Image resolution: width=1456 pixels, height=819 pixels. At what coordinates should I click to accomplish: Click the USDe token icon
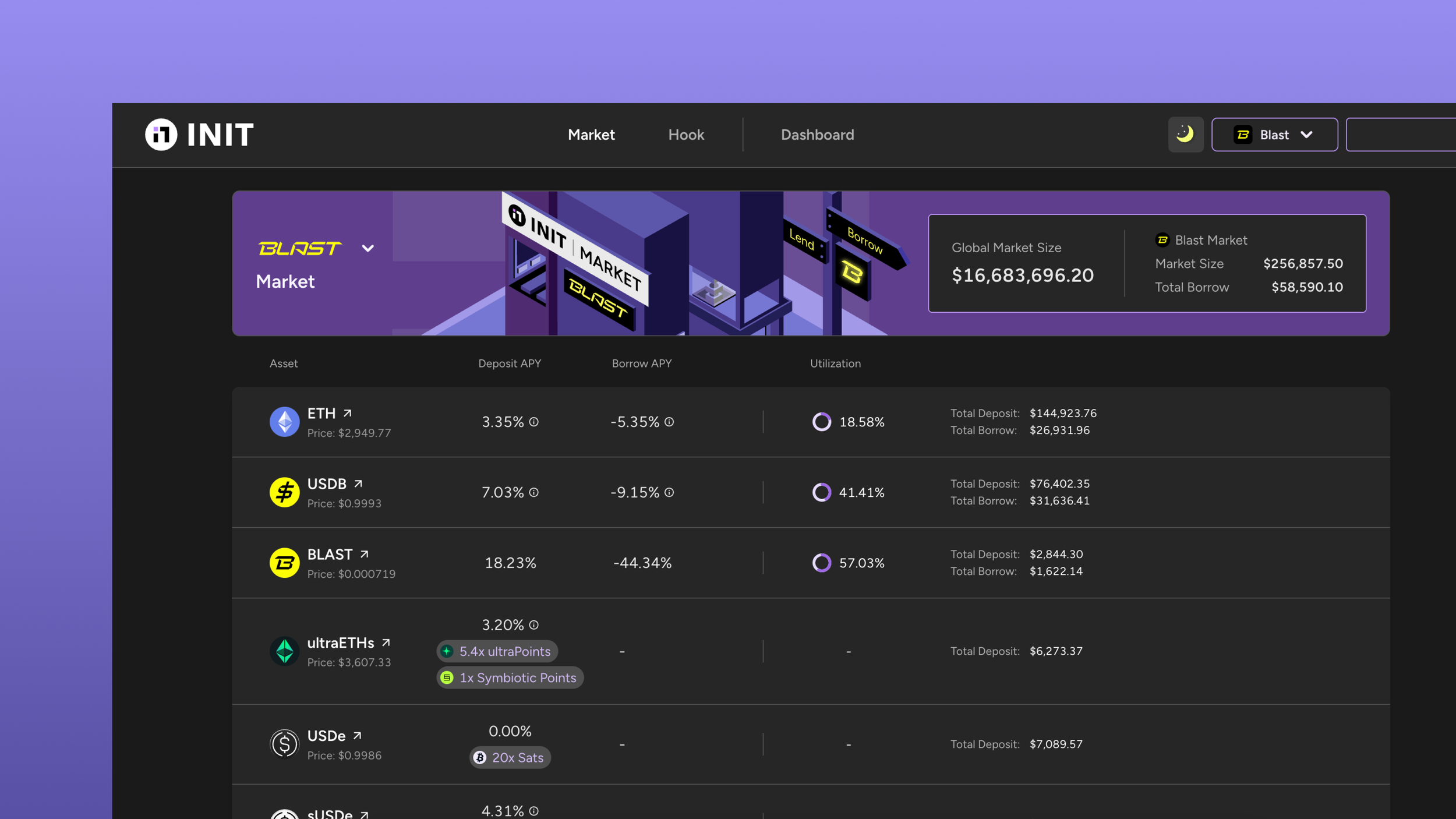coord(284,744)
